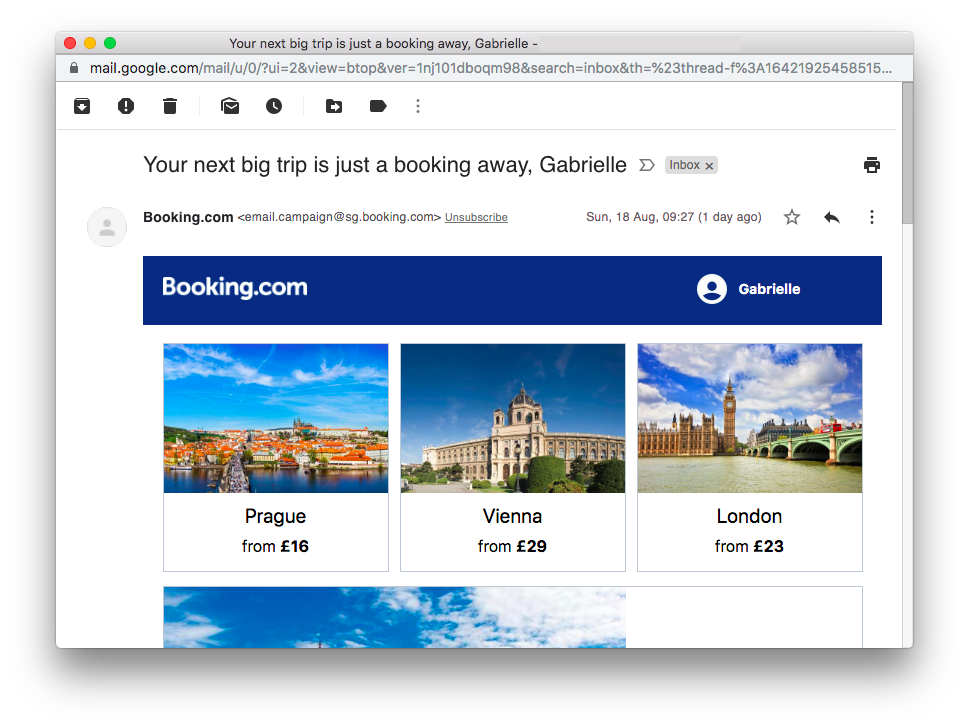Open the Labels icon in toolbar
This screenshot has height=728, width=969.
point(378,106)
